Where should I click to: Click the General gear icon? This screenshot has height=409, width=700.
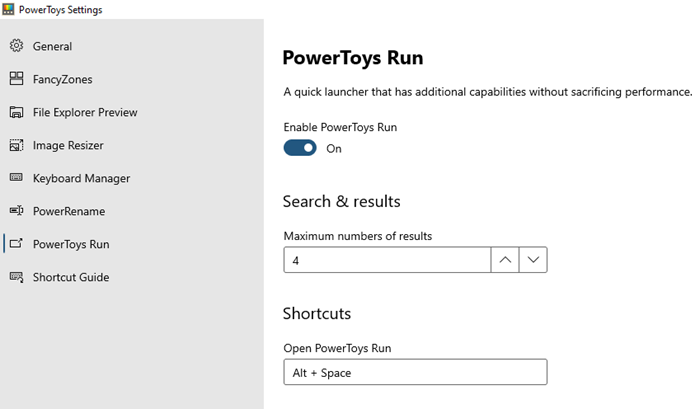[16, 46]
